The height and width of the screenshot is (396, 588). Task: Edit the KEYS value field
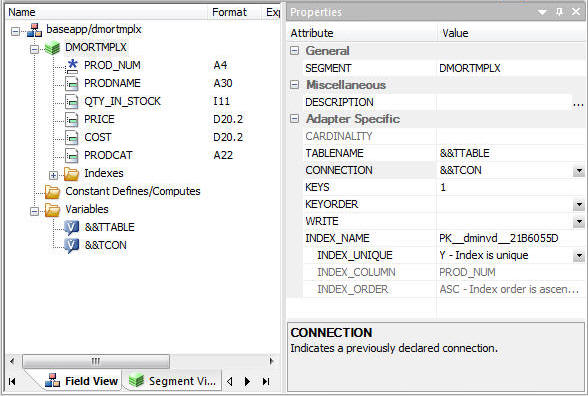point(510,187)
